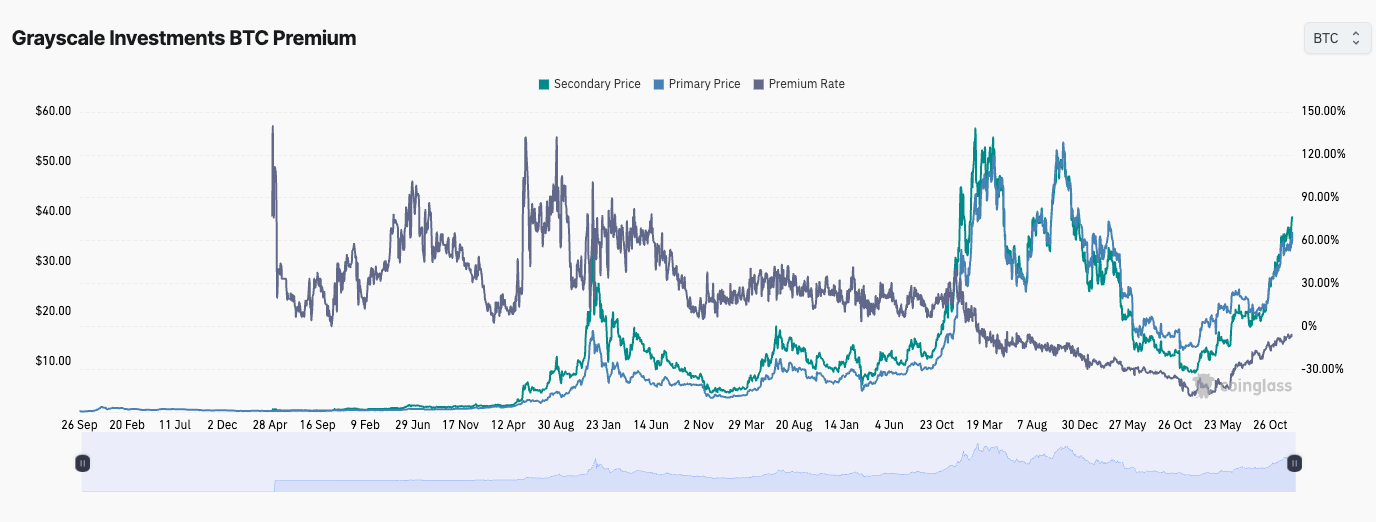
Task: Click the 0% premium rate axis label
Action: (1309, 326)
